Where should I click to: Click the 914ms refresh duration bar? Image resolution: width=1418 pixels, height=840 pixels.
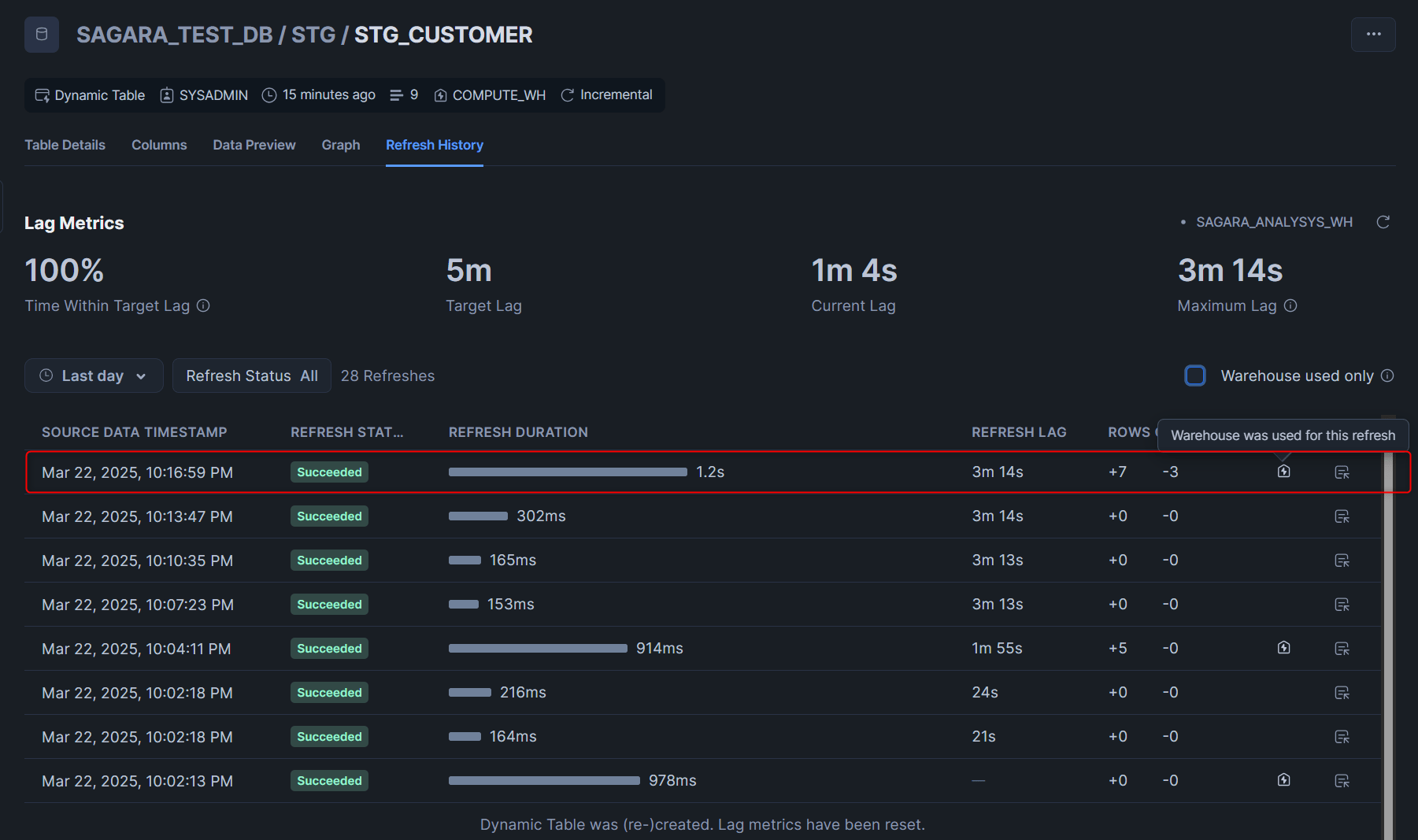click(538, 649)
